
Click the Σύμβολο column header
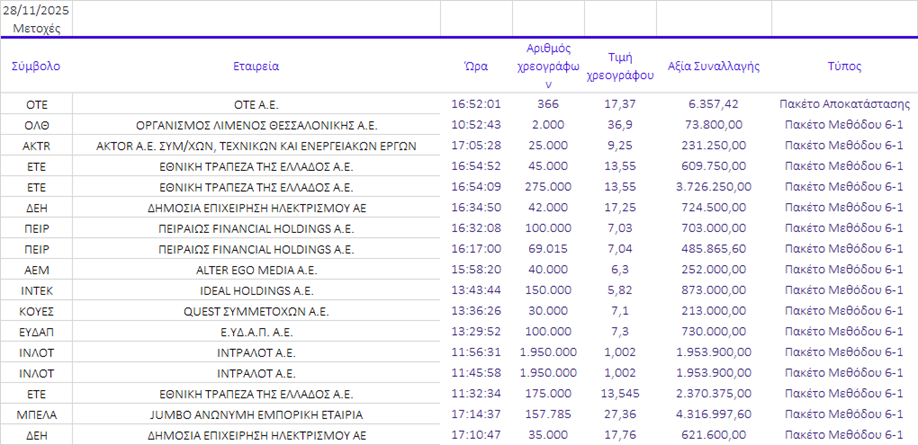(36, 66)
